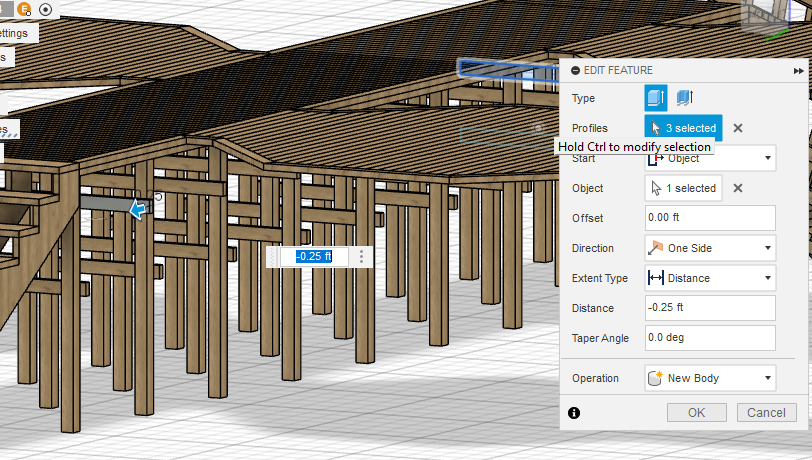Confirm the feature edit with OK
The width and height of the screenshot is (812, 460).
click(697, 413)
